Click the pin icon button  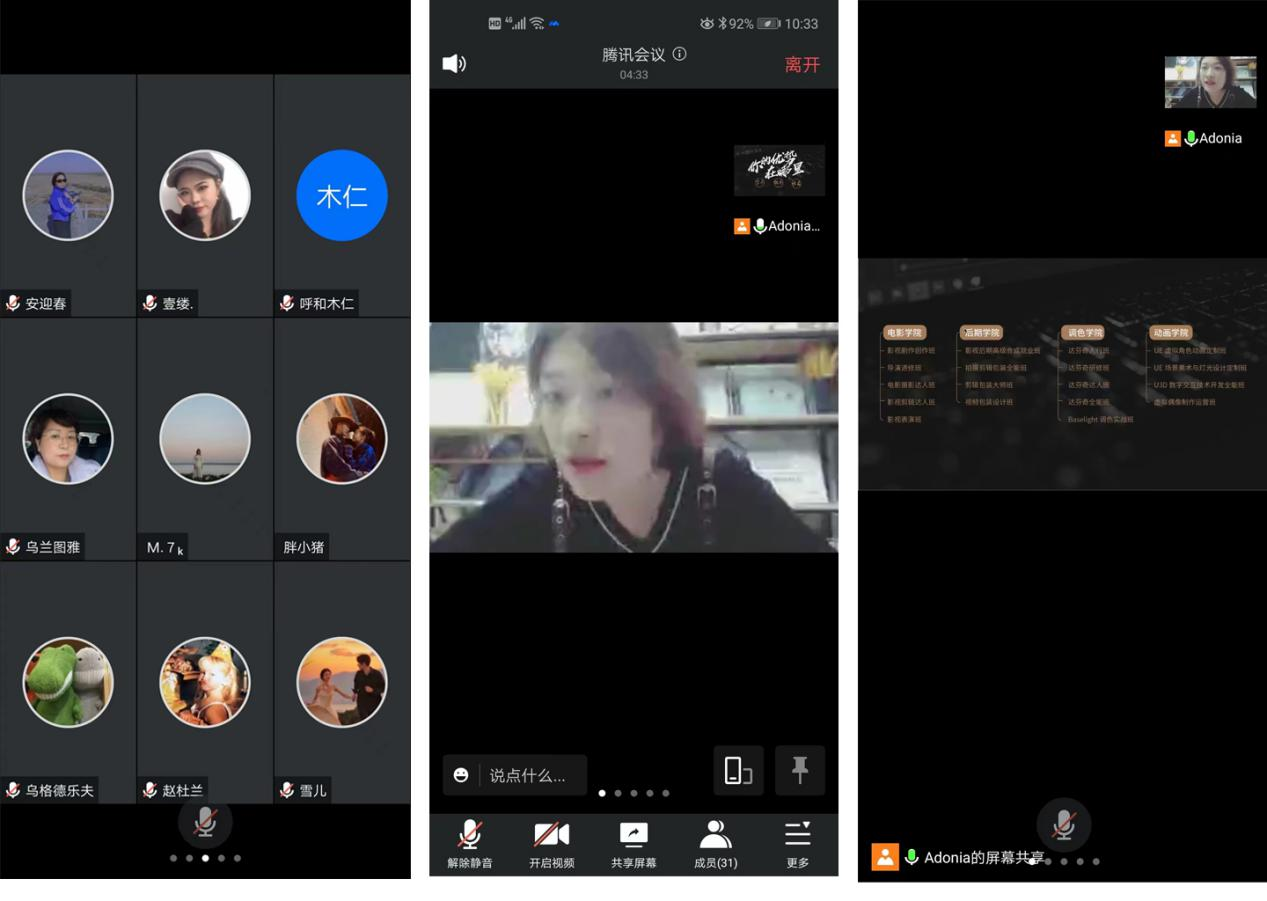(x=800, y=770)
